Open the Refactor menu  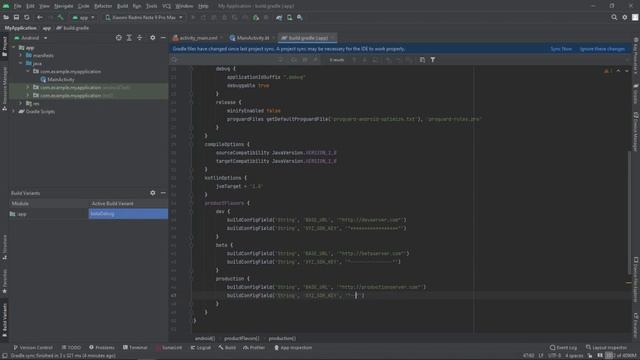[103, 6]
